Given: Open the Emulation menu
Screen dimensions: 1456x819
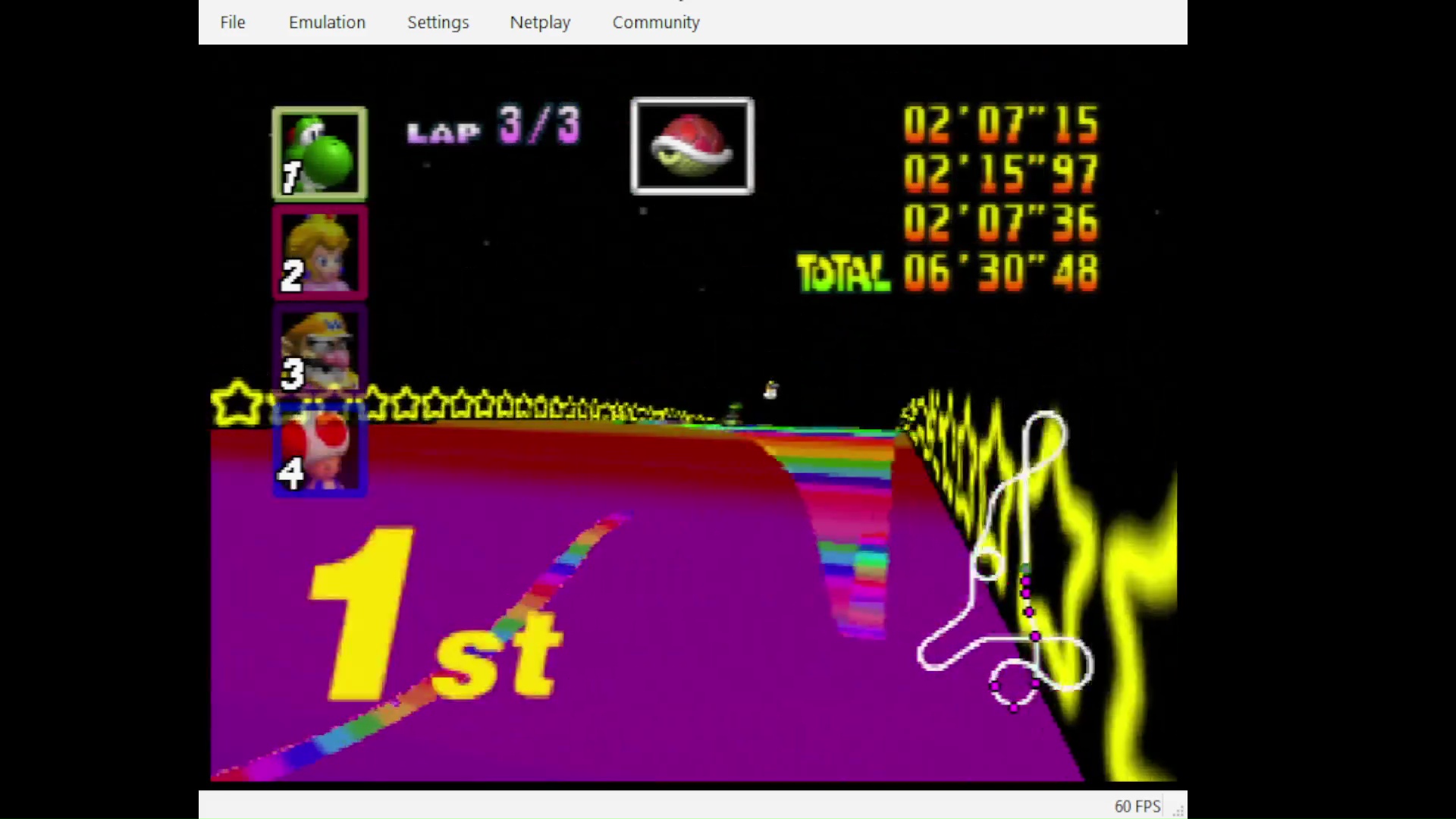Looking at the screenshot, I should point(327,22).
